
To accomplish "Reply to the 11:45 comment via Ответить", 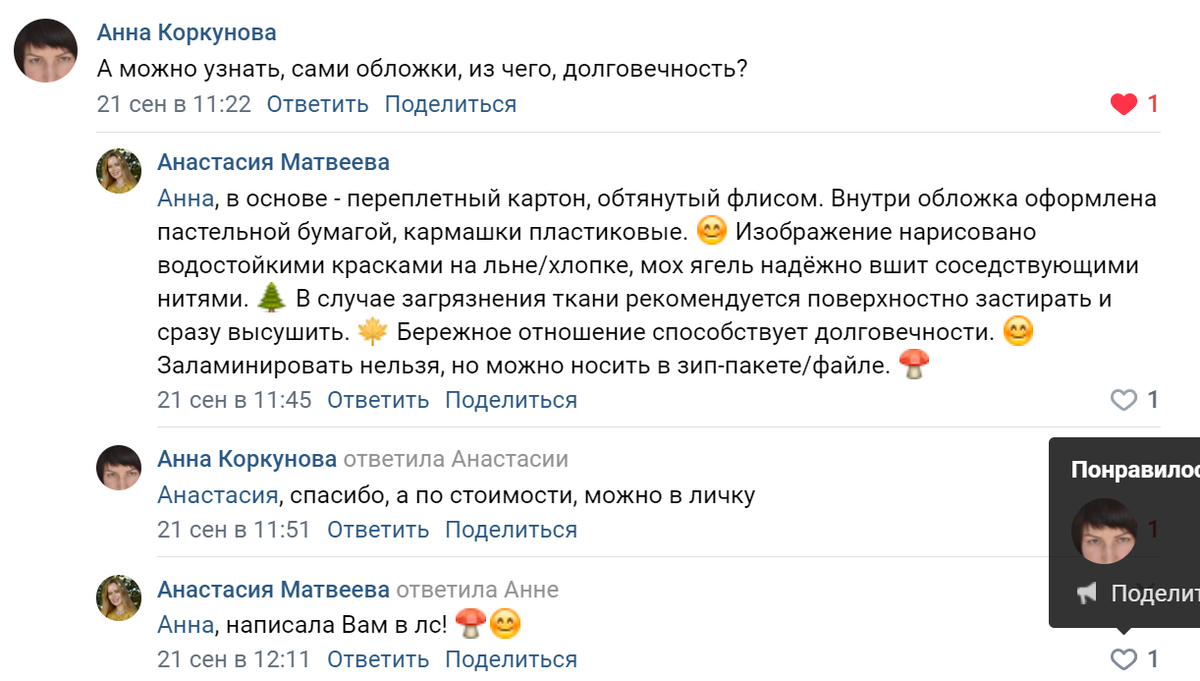I will (x=378, y=400).
